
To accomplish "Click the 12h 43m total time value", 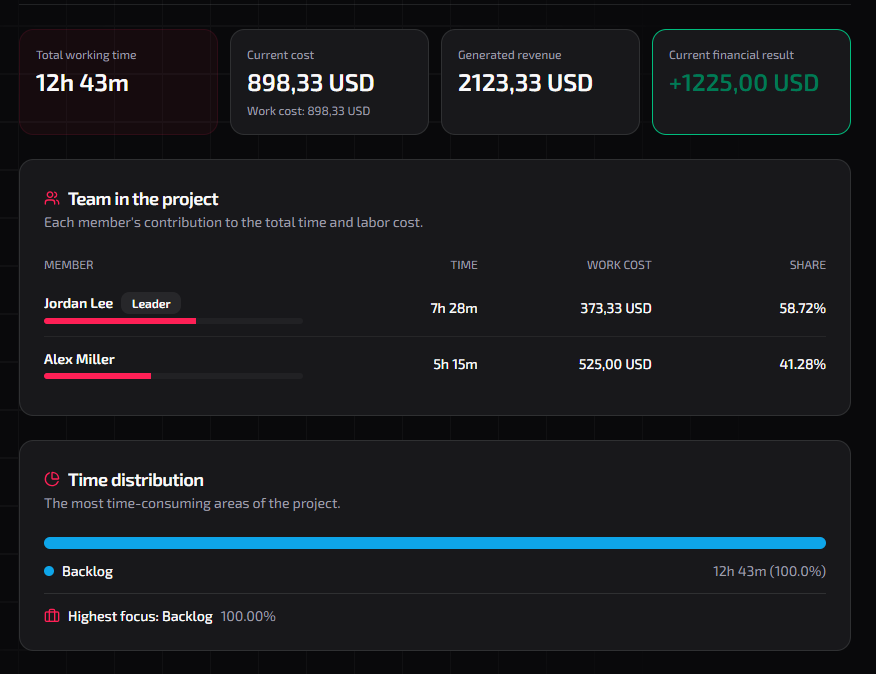I will (x=82, y=83).
